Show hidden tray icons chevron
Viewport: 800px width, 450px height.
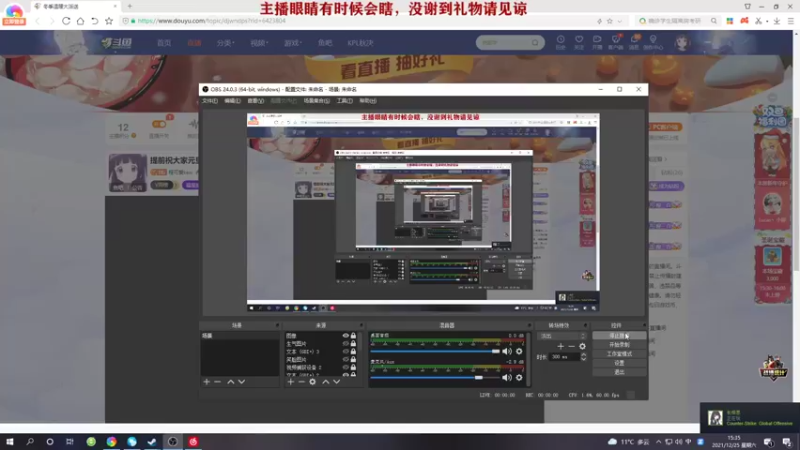658,442
